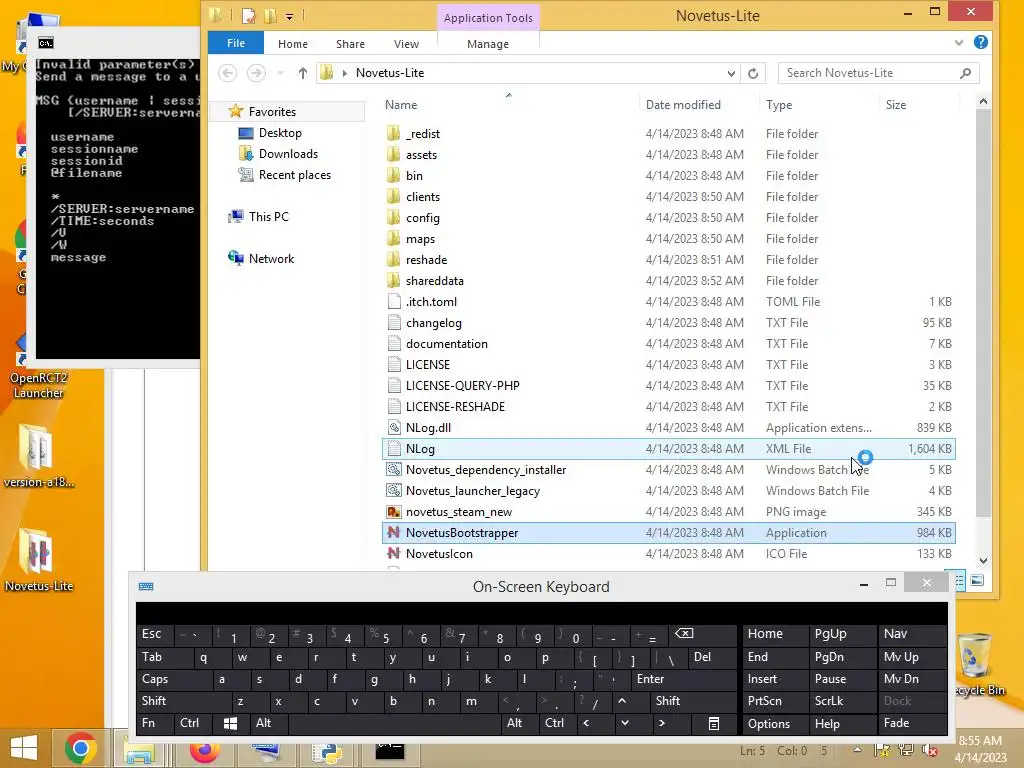
Task: Sort files by Name column header
Action: (x=509, y=104)
